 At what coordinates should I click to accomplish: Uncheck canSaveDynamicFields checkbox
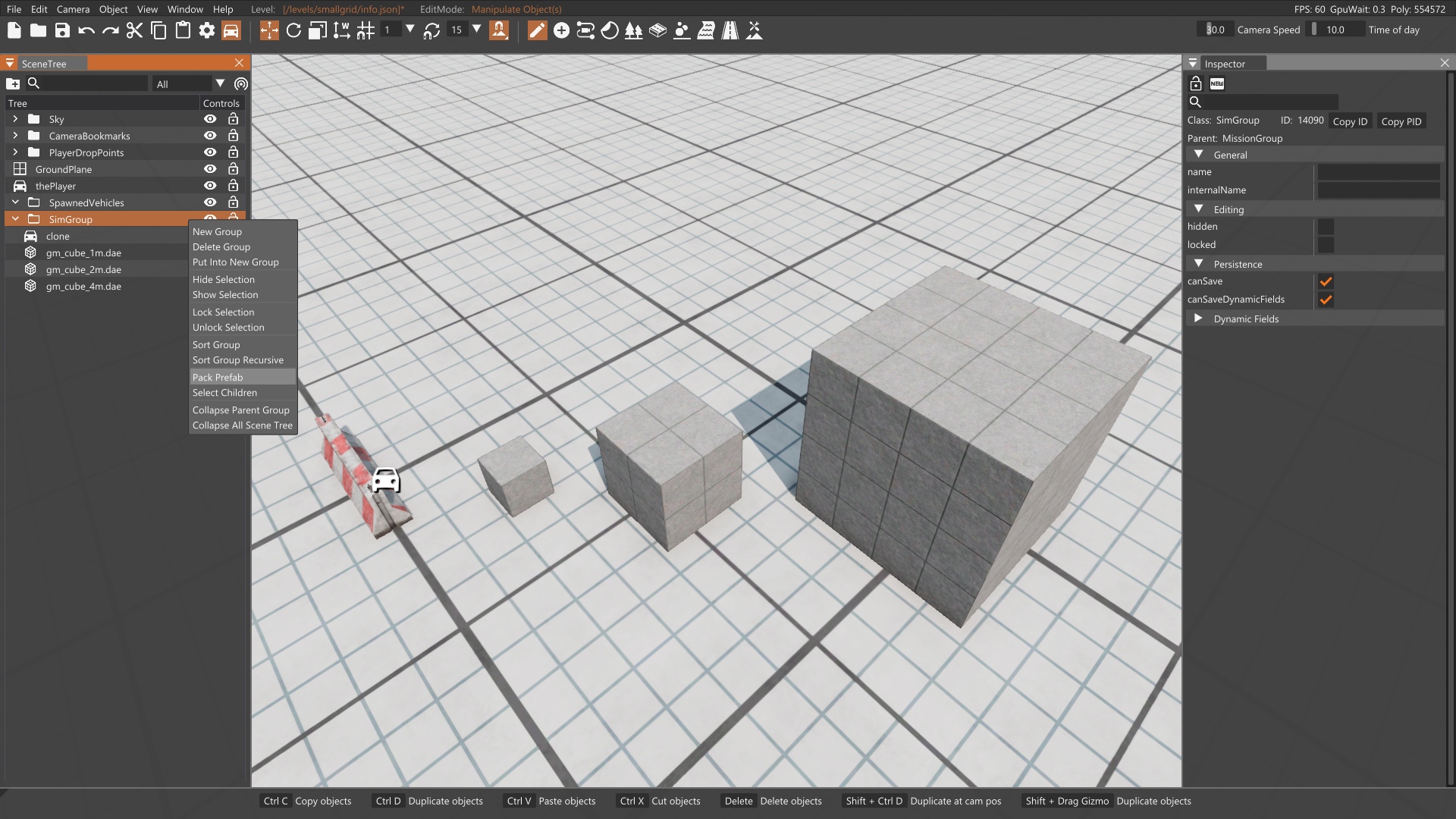(x=1326, y=300)
